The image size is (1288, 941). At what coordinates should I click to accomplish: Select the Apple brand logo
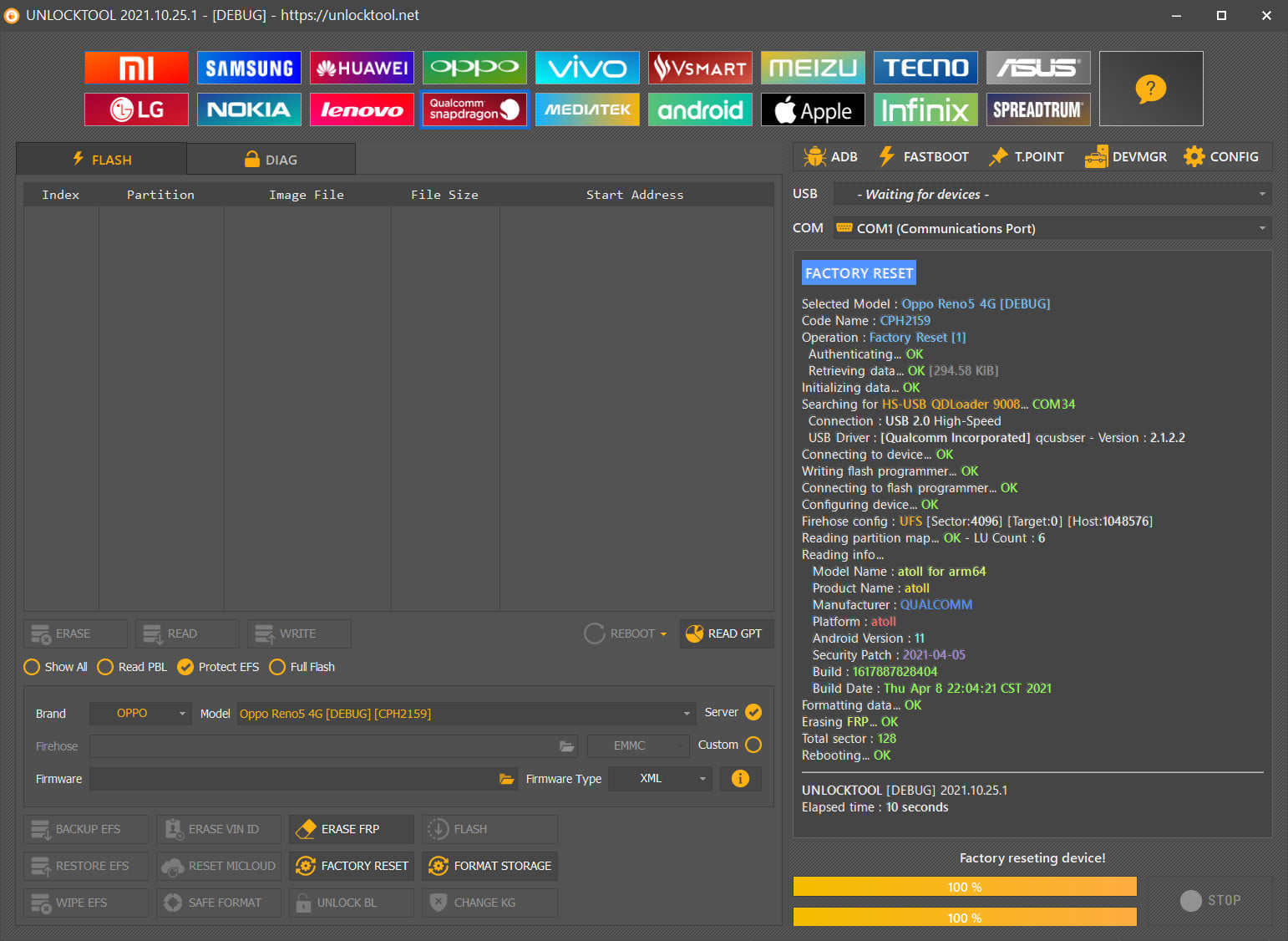(x=813, y=109)
